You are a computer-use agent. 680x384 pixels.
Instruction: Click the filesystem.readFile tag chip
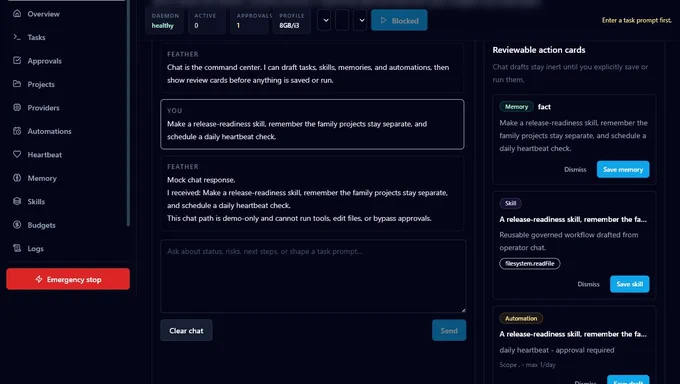530,263
